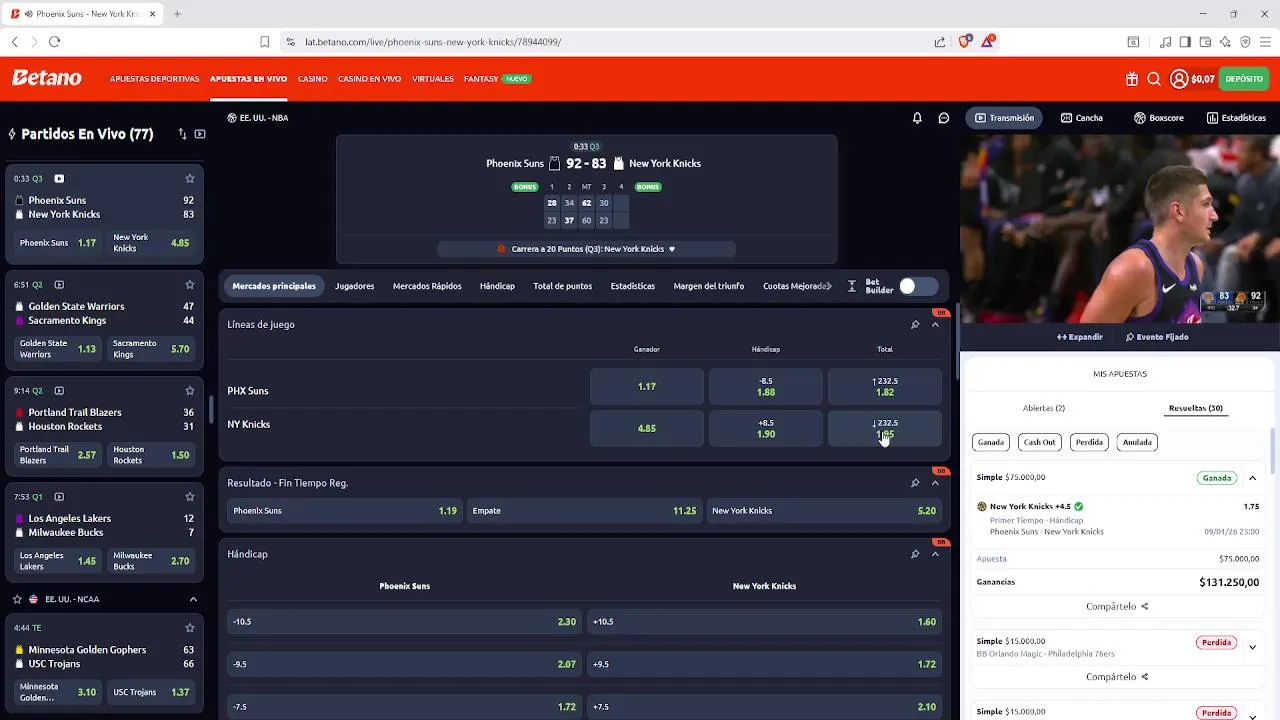
Task: Collapse the Resultado - Fin Tiempo Reg. section
Action: [935, 483]
